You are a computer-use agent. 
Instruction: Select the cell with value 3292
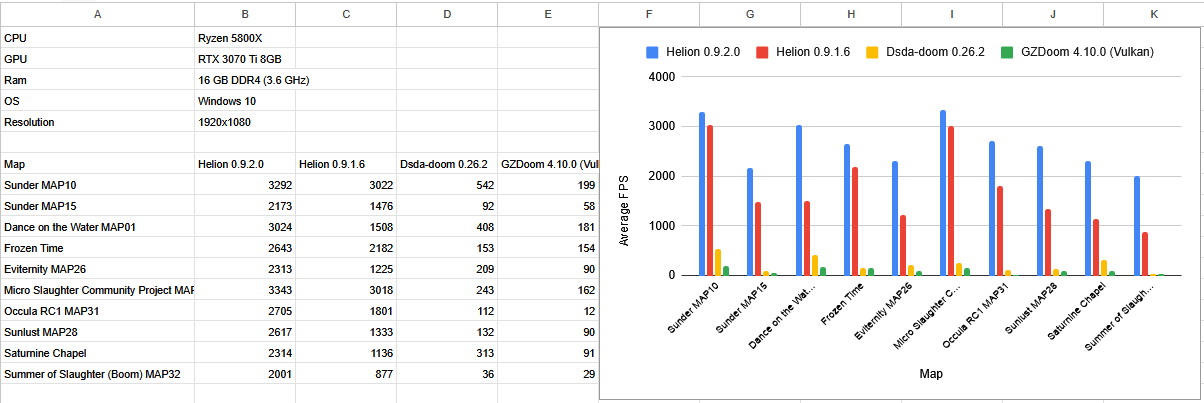pyautogui.click(x=245, y=184)
